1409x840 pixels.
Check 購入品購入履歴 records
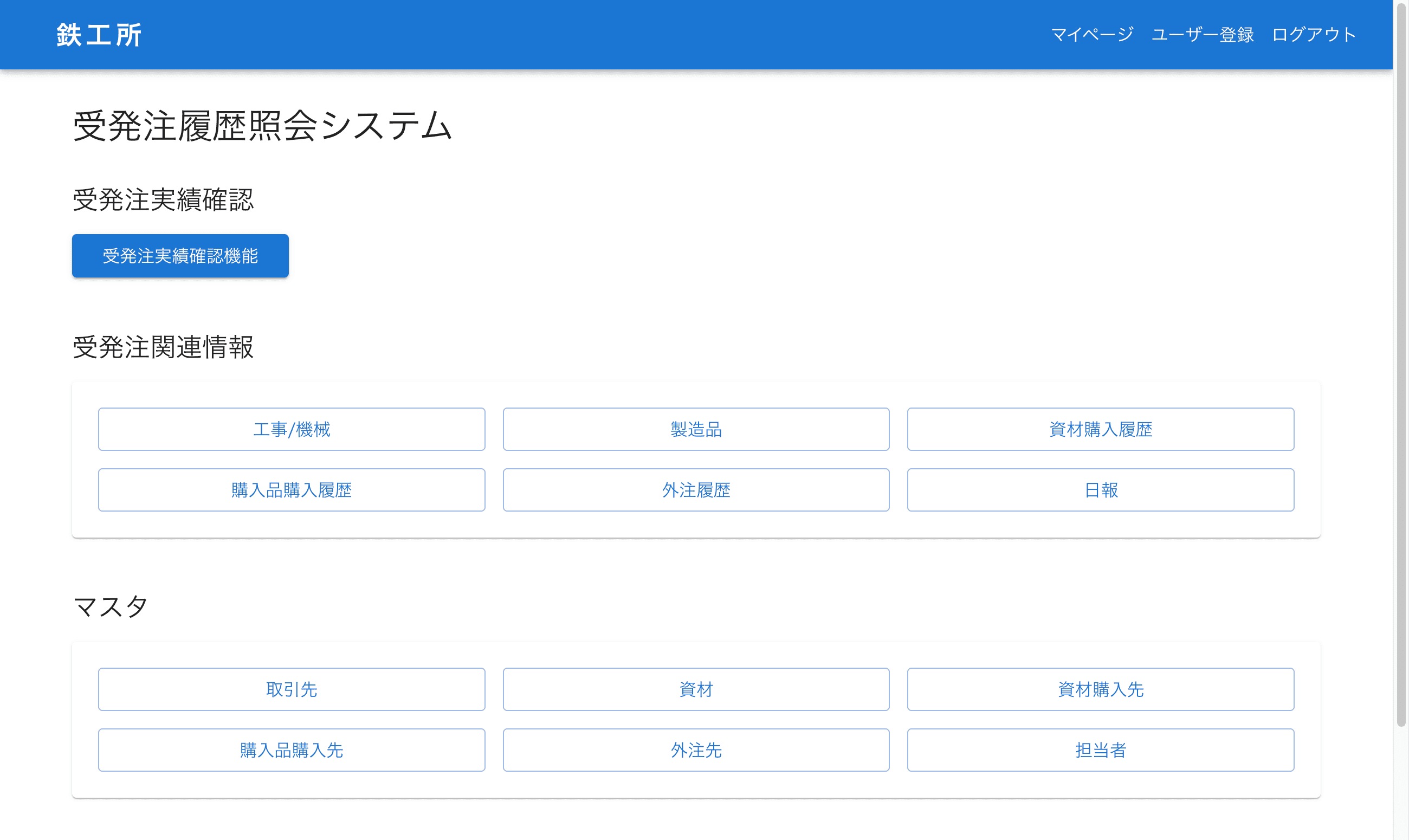click(292, 490)
